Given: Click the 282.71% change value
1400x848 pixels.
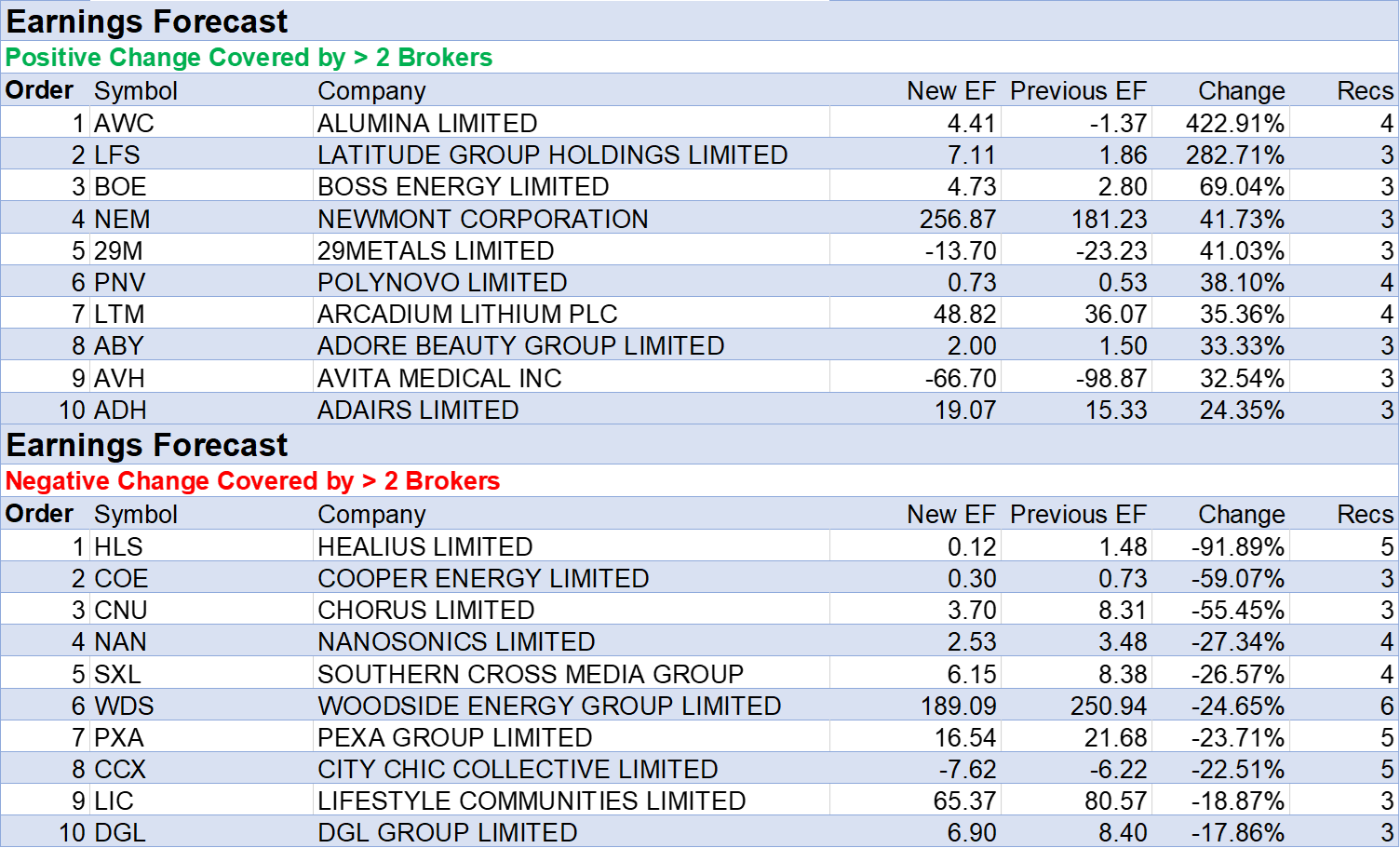Looking at the screenshot, I should point(1234,155).
